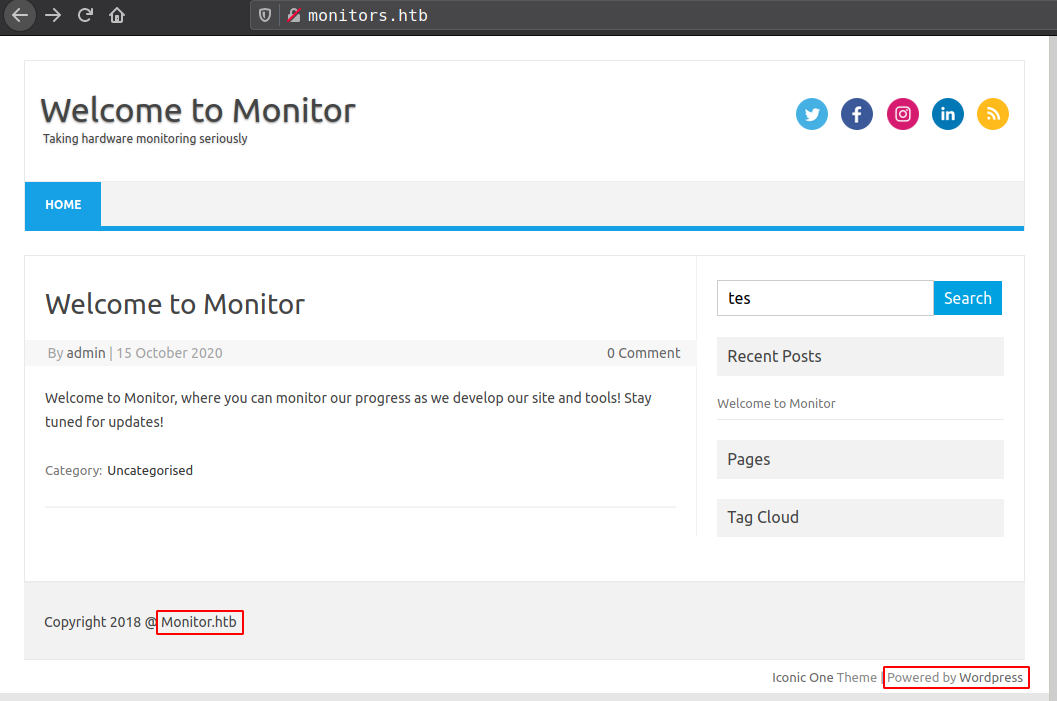Open the LinkedIn social icon
This screenshot has width=1057, height=701.
(x=948, y=114)
